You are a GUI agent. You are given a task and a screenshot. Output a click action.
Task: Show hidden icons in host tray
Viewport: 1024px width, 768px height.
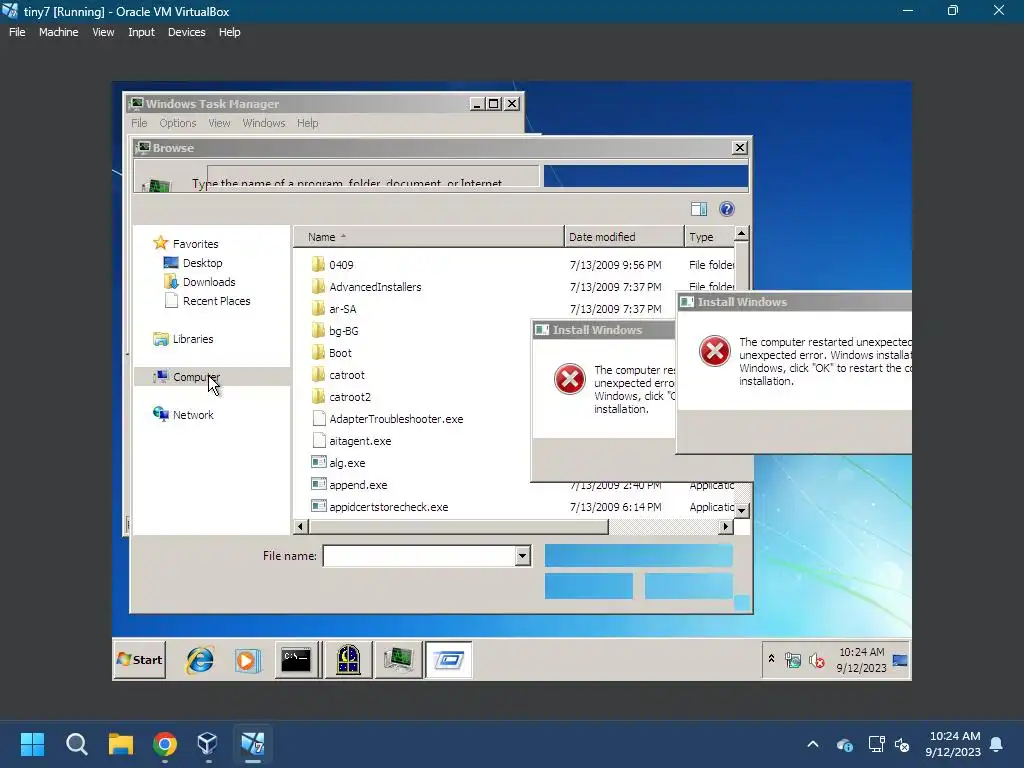(x=813, y=744)
